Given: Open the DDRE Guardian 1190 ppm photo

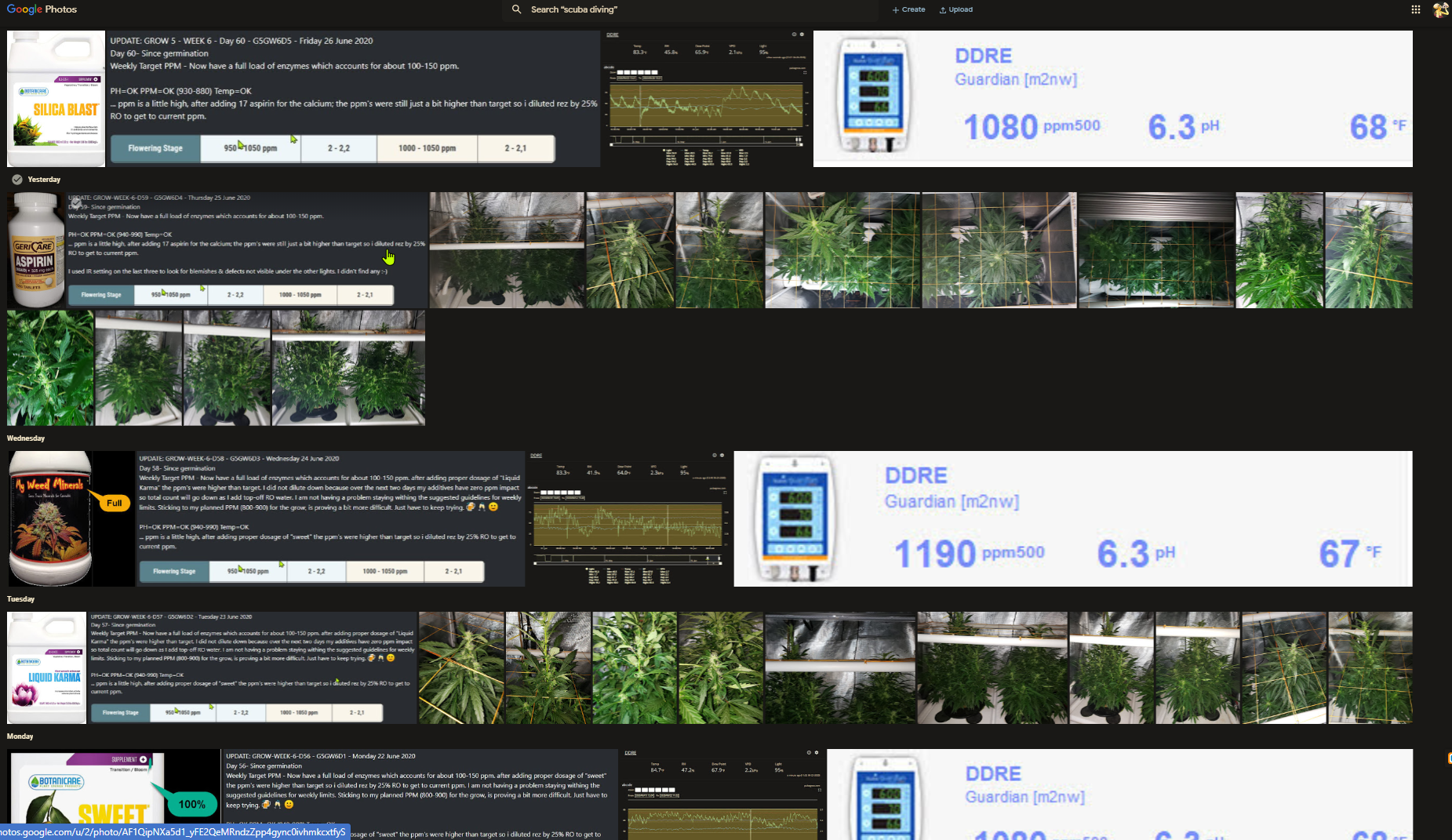Looking at the screenshot, I should point(1073,518).
